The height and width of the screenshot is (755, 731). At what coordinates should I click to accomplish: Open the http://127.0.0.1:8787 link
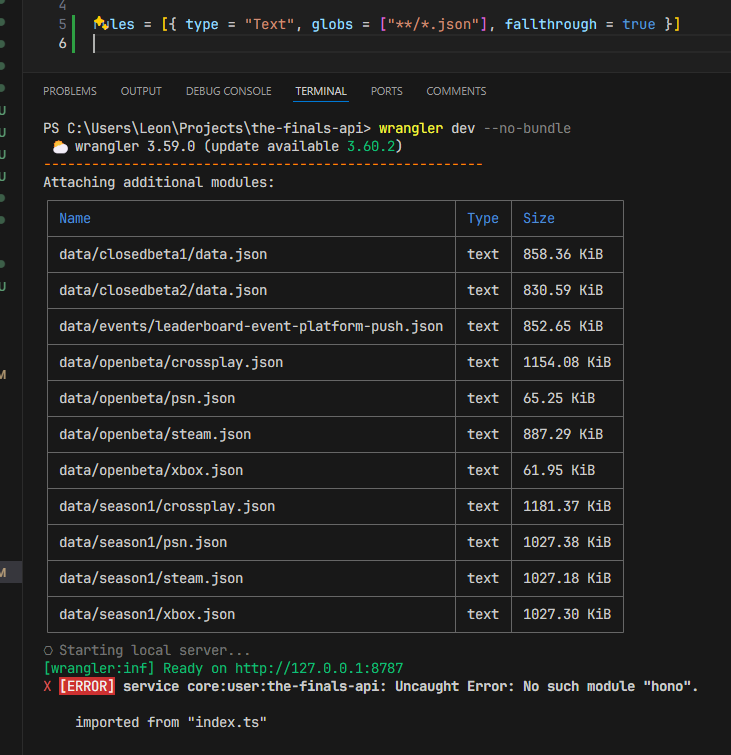(x=319, y=668)
